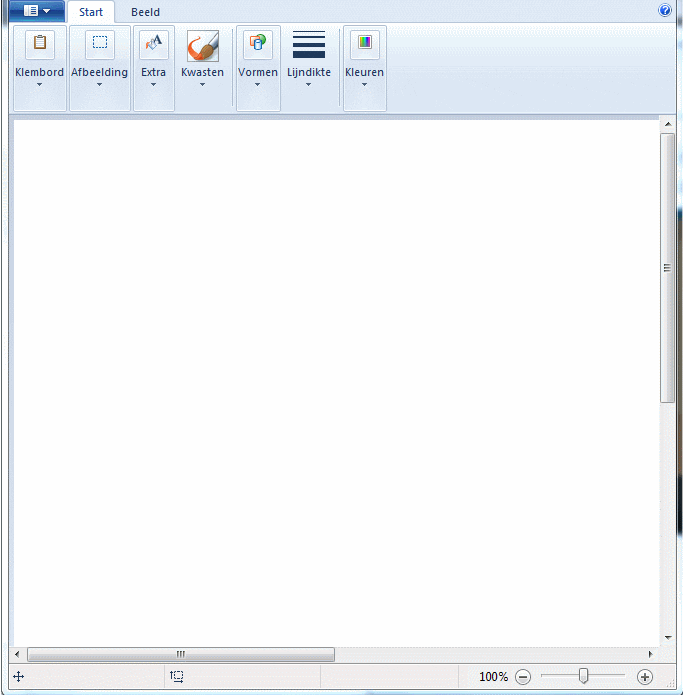This screenshot has height=695, width=683.
Task: Click the zoom out minus button
Action: (x=523, y=677)
